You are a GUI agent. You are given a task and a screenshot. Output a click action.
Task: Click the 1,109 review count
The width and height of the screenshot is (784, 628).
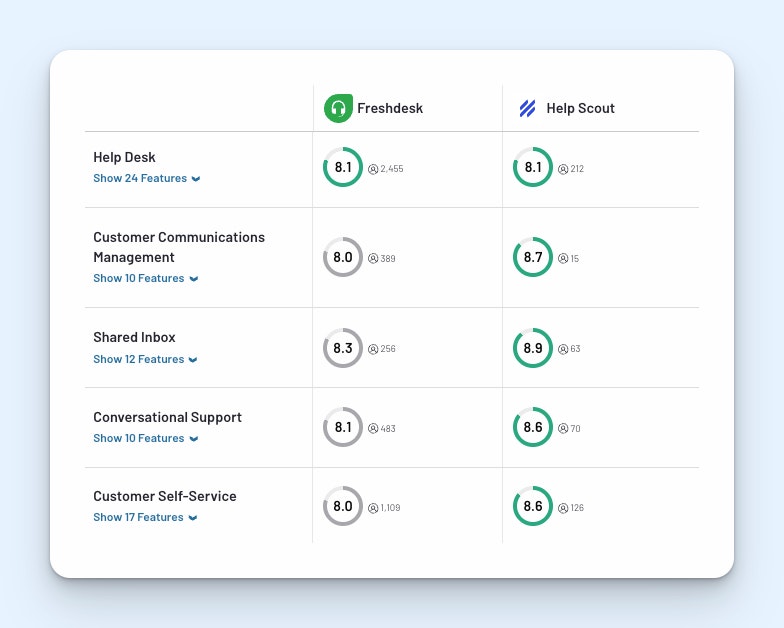click(x=390, y=508)
